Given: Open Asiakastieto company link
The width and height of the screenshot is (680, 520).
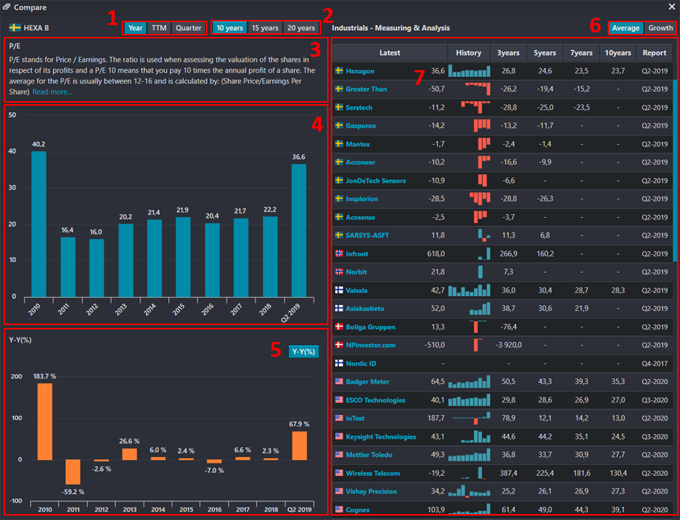Looking at the screenshot, I should 365,308.
